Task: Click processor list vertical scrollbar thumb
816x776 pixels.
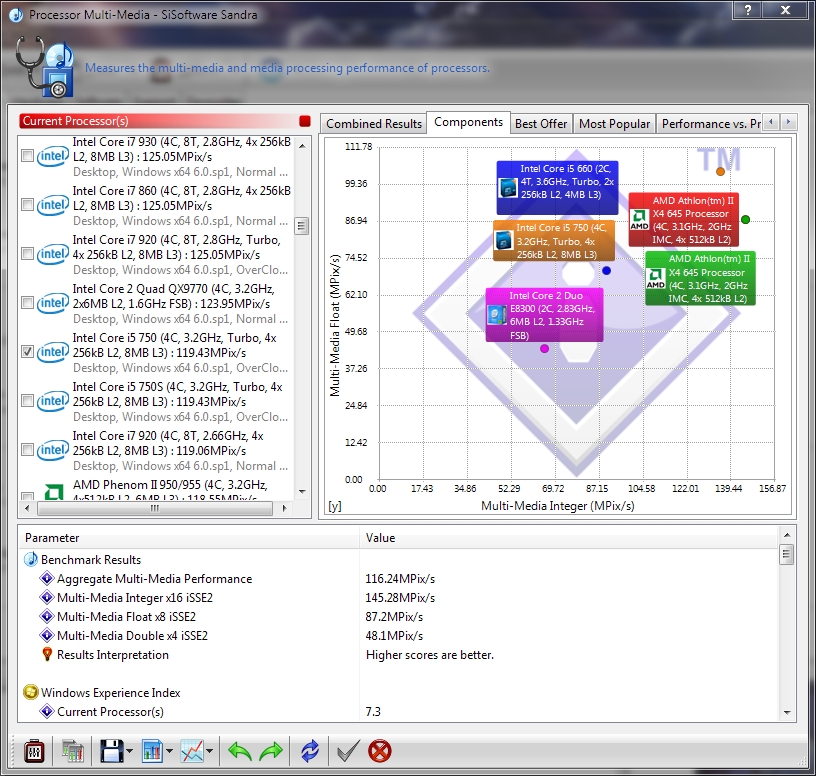Action: 301,226
